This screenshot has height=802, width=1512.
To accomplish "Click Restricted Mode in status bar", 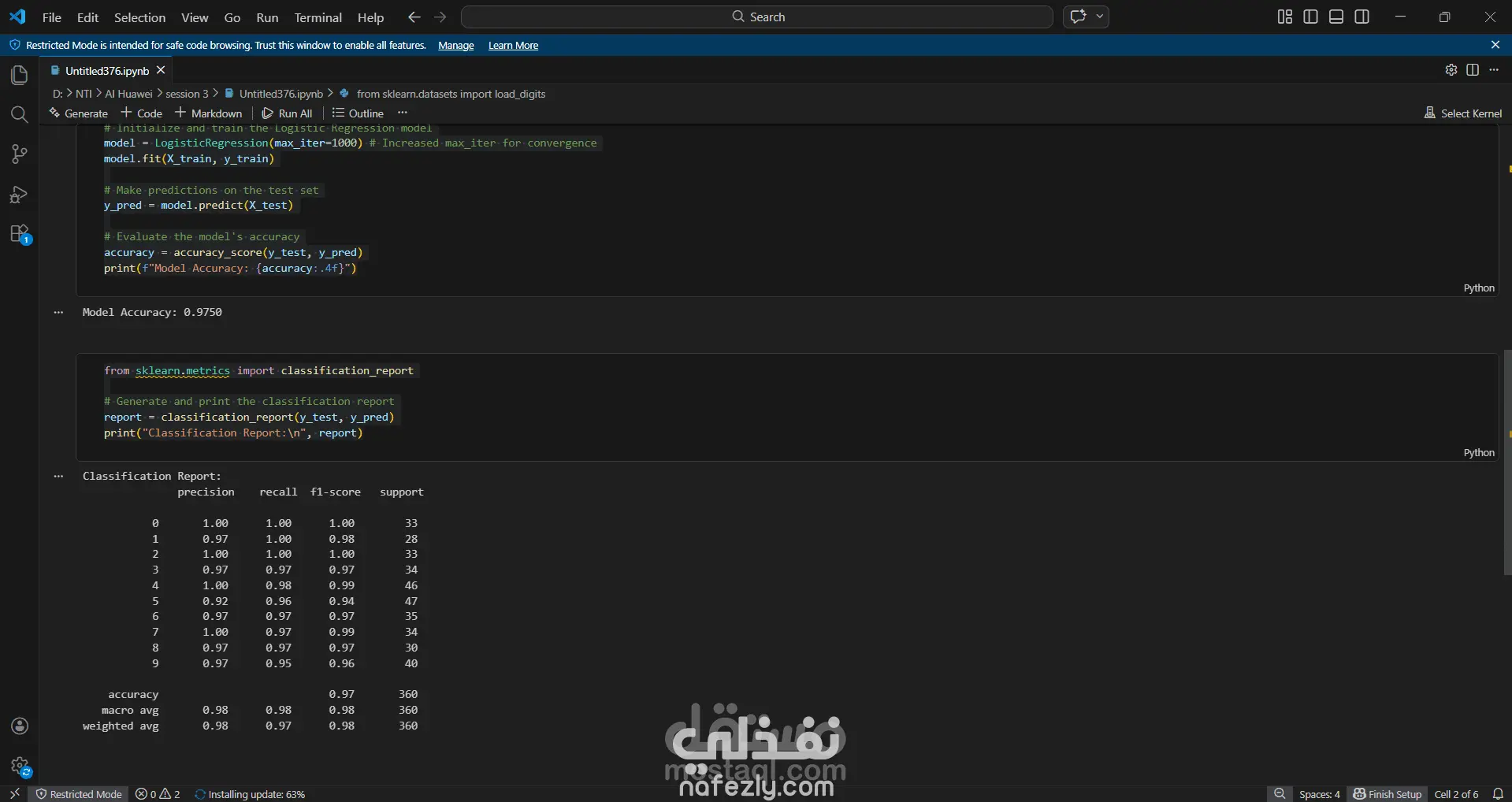I will tap(79, 793).
